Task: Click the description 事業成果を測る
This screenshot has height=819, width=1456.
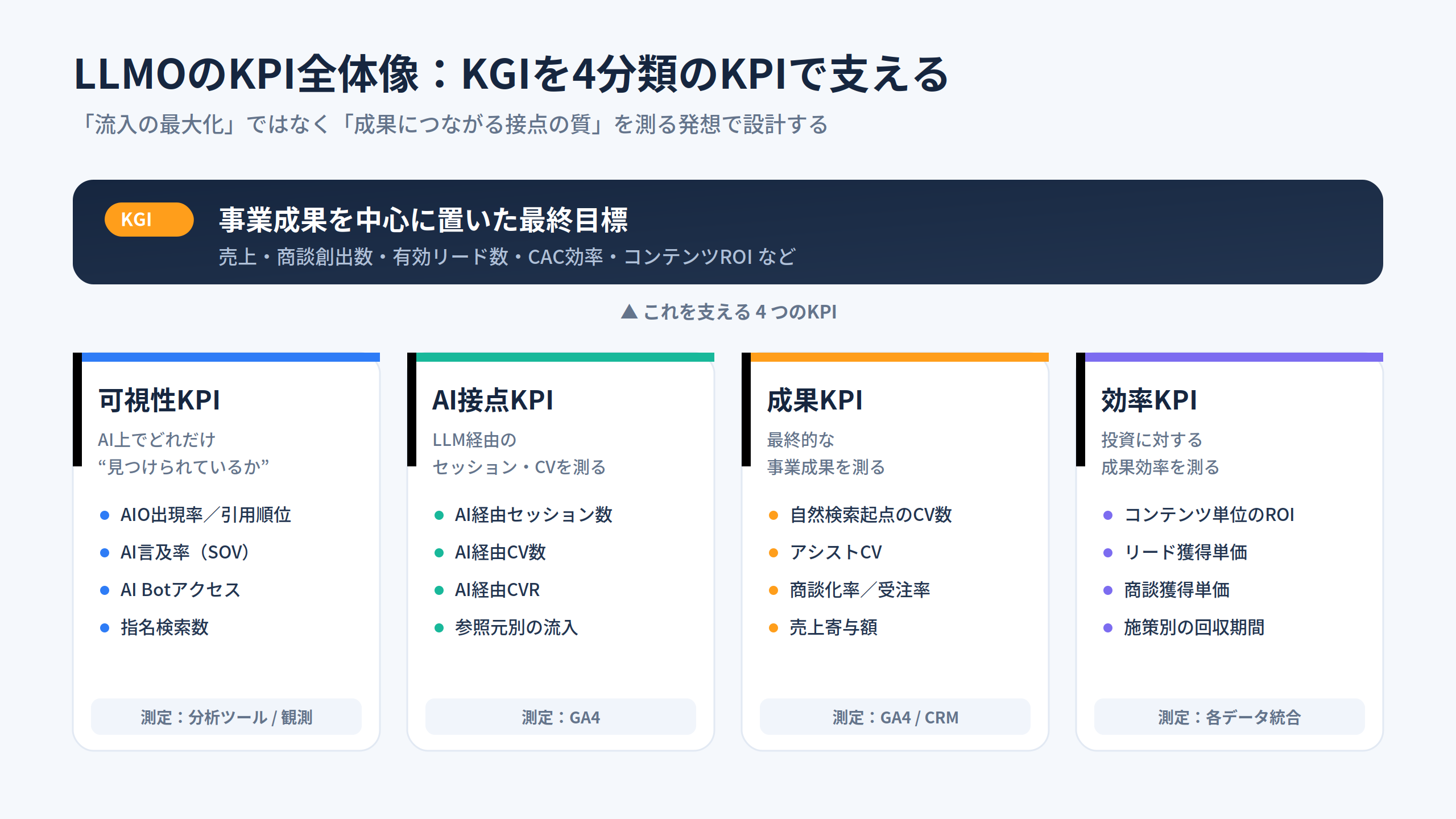Action: [826, 467]
